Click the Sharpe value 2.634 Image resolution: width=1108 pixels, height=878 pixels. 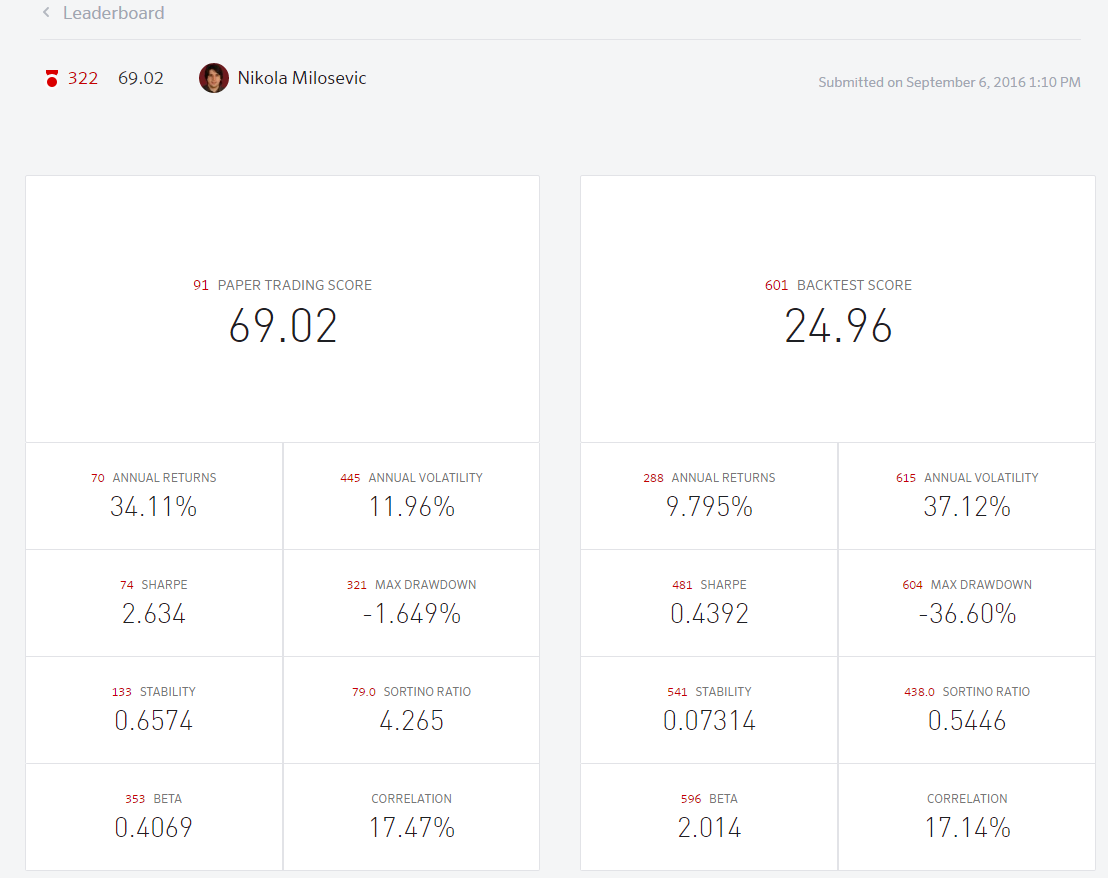point(154,614)
